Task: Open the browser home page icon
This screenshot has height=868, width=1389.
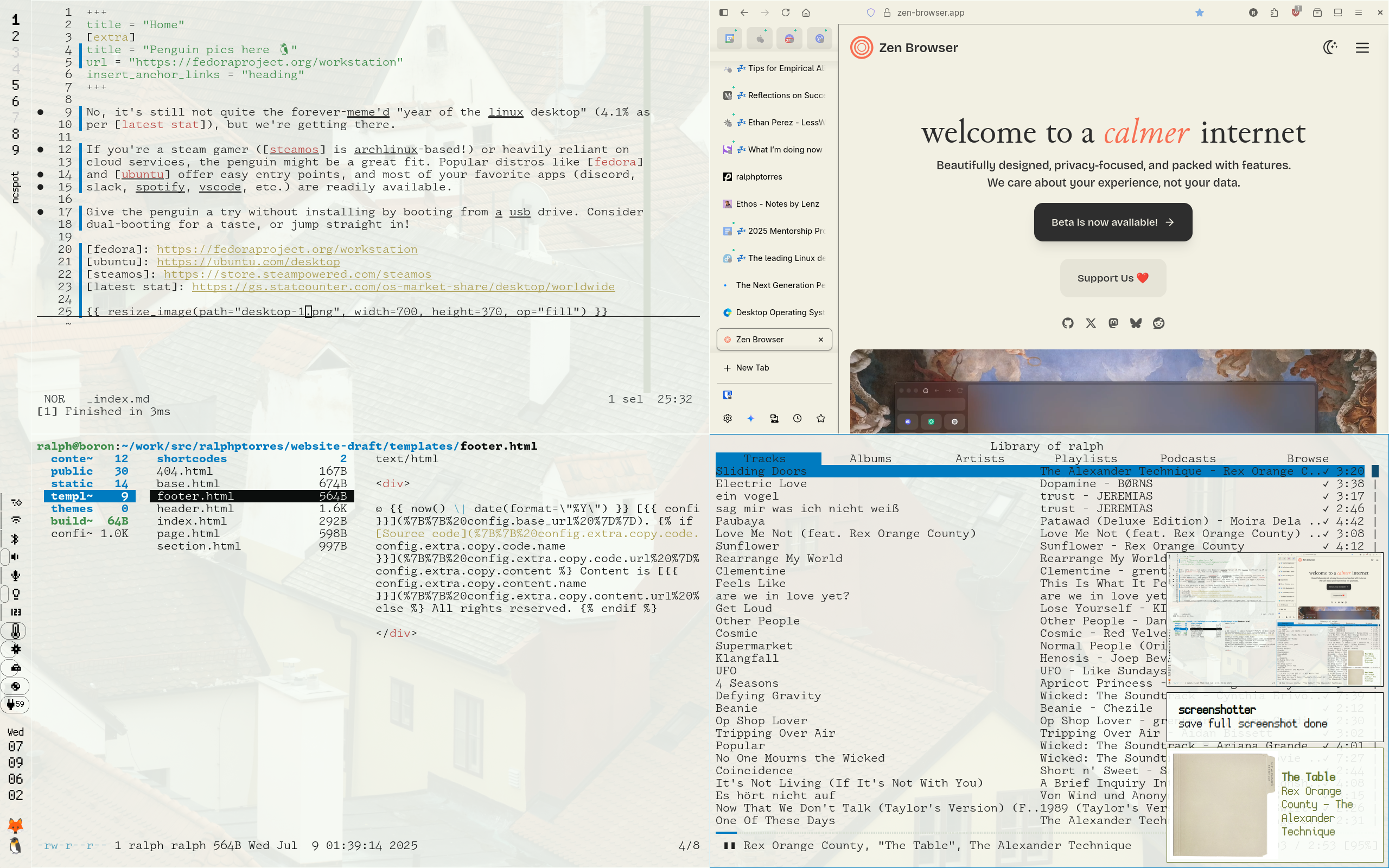Action: 806,12
